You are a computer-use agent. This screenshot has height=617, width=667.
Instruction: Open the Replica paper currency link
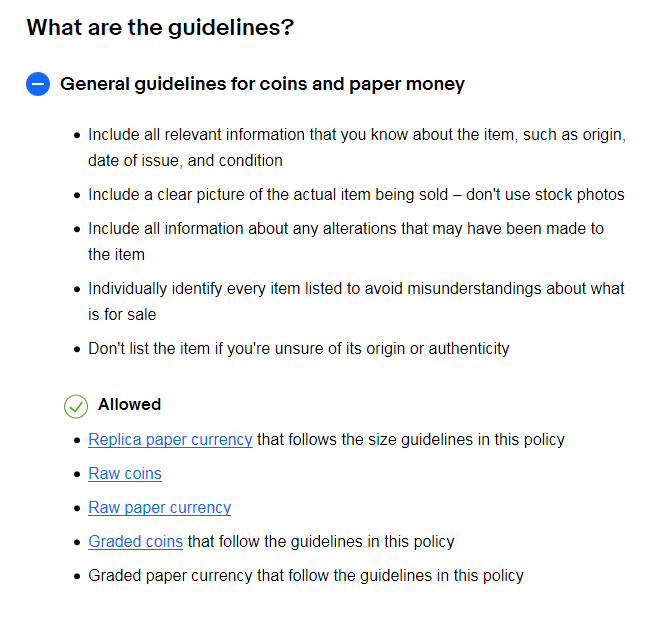coord(170,440)
